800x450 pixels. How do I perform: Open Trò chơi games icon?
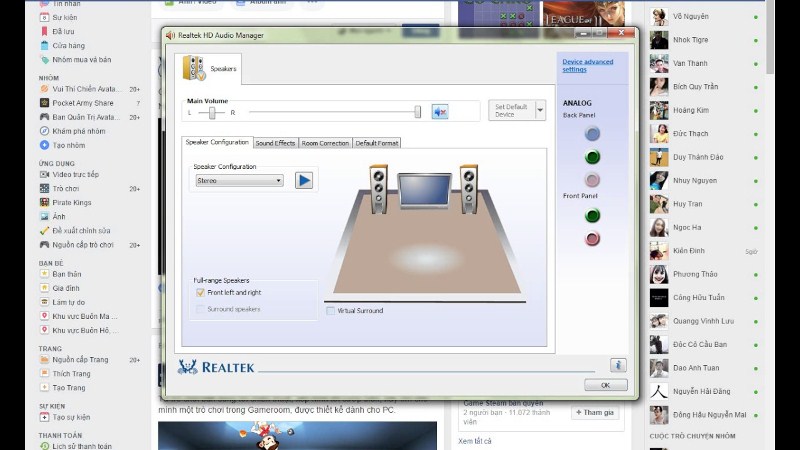point(44,189)
